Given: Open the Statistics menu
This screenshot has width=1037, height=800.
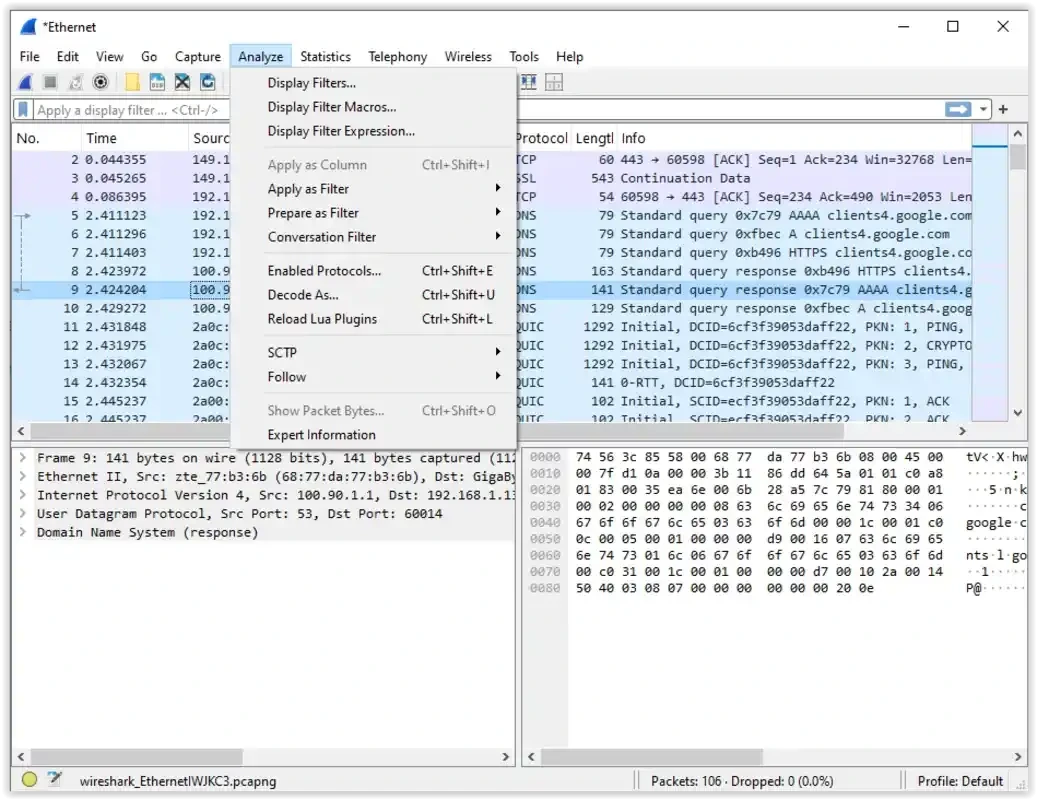Looking at the screenshot, I should 325,57.
